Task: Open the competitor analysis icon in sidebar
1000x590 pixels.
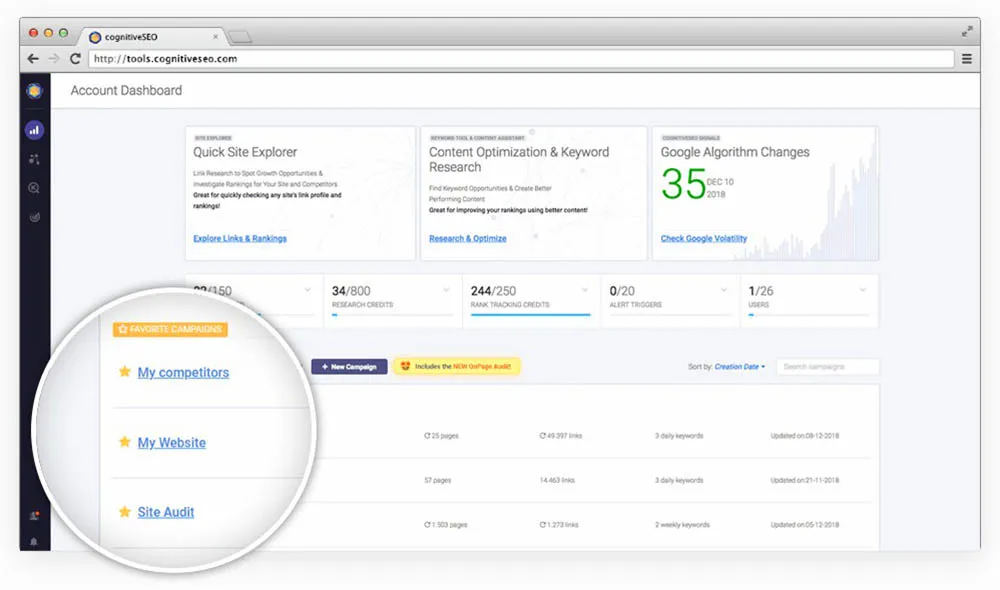Action: click(36, 159)
